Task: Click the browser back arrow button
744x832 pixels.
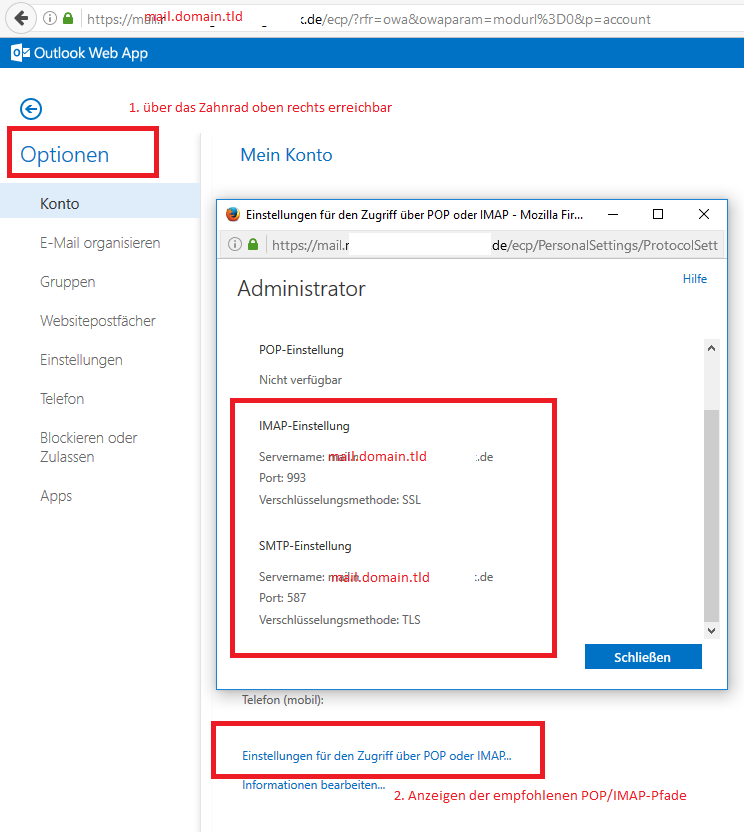Action: [20, 18]
